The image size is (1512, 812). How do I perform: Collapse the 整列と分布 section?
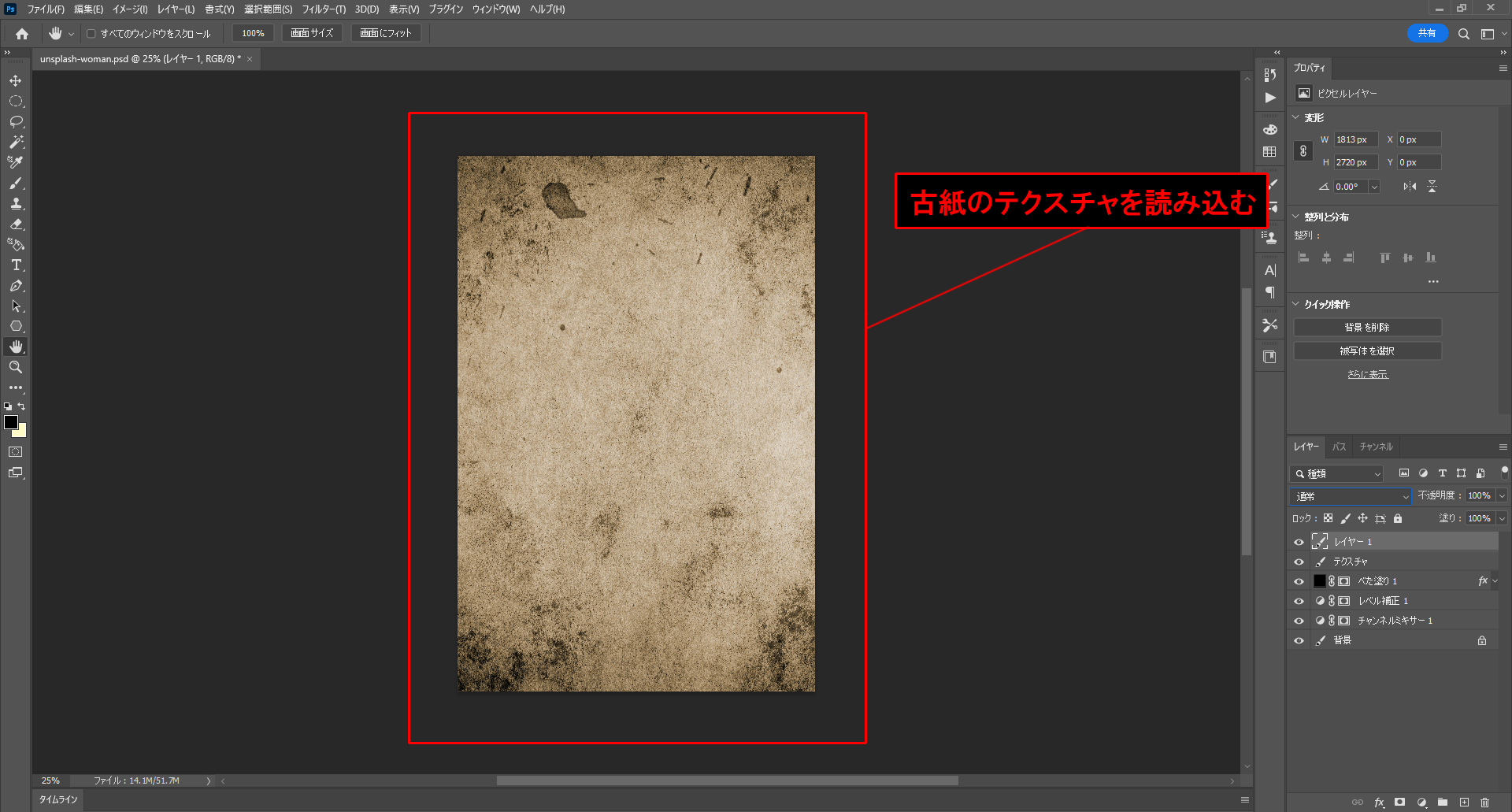(1296, 217)
